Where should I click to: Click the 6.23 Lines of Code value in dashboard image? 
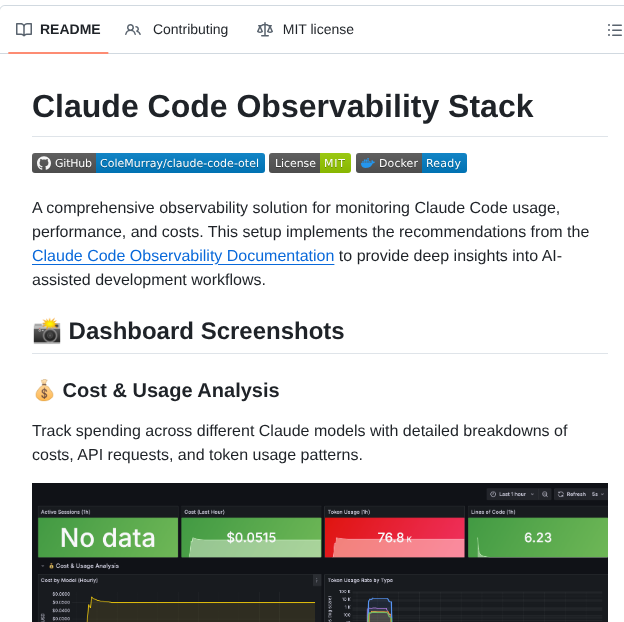pyautogui.click(x=538, y=538)
